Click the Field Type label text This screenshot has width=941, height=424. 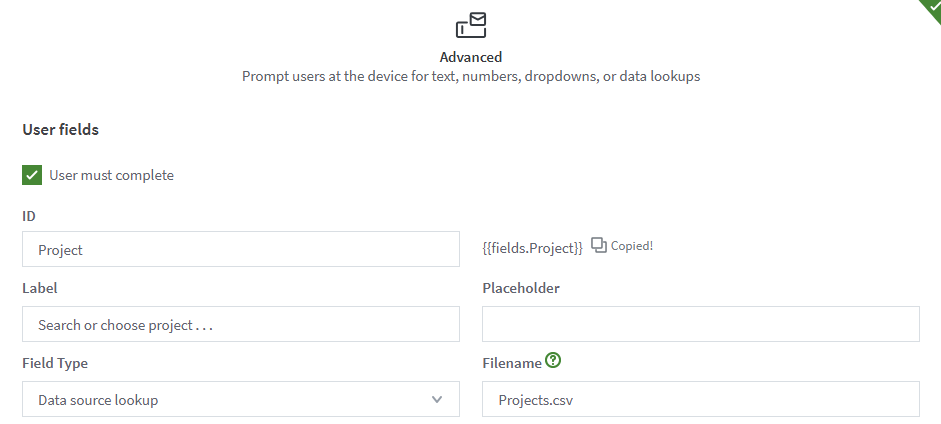pyautogui.click(x=55, y=363)
